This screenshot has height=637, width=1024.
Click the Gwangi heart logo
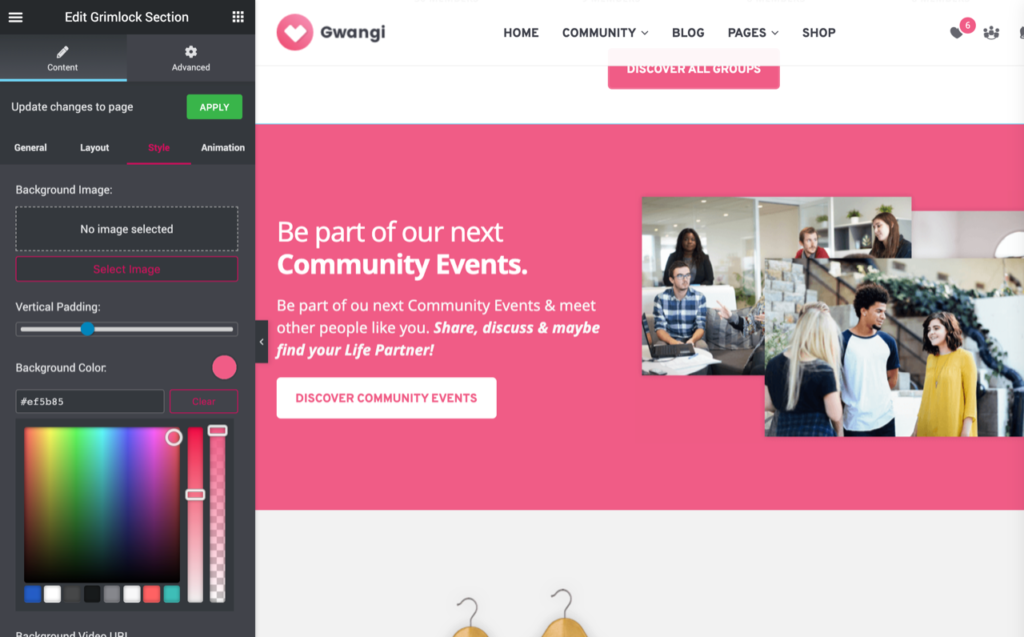pos(295,32)
